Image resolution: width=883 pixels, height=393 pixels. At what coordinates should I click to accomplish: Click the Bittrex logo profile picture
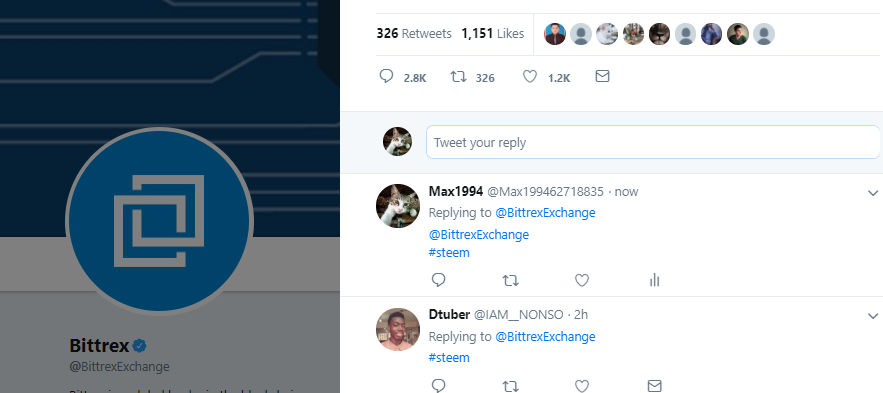coord(159,221)
